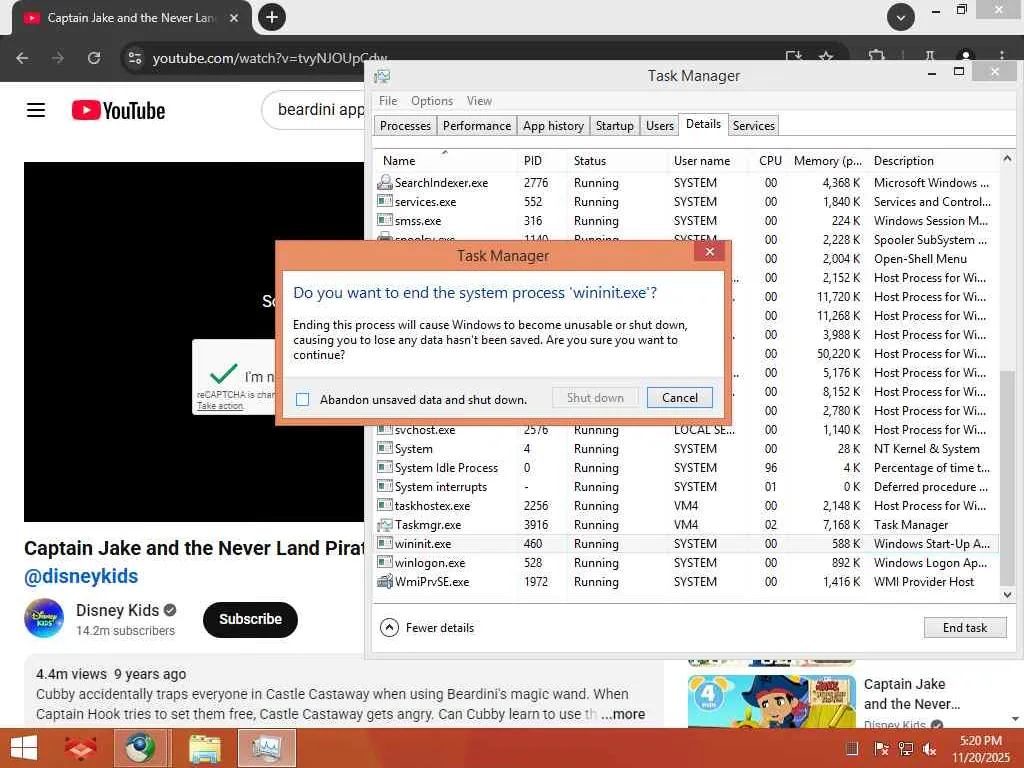Viewport: 1024px width, 768px height.
Task: Open the taskbar clock showing 5:20 PM
Action: [x=980, y=748]
